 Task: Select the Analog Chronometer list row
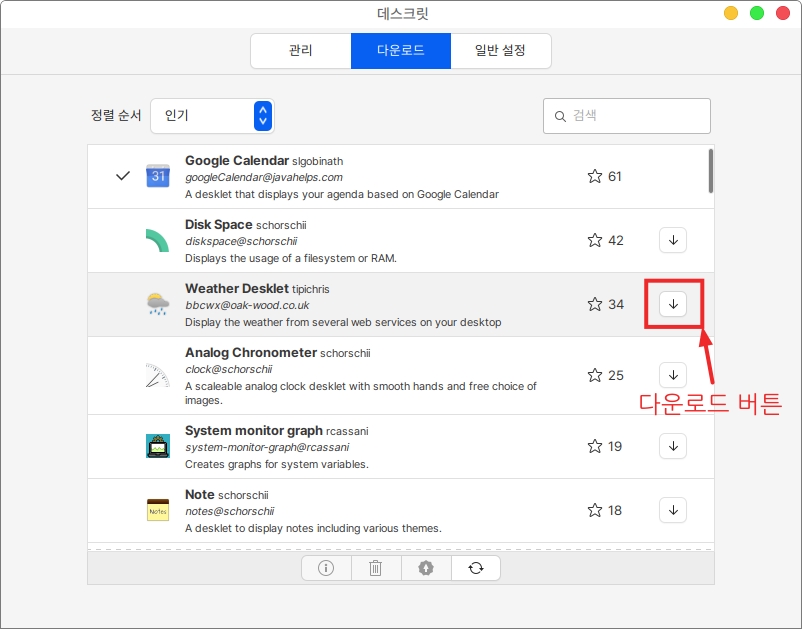380,375
